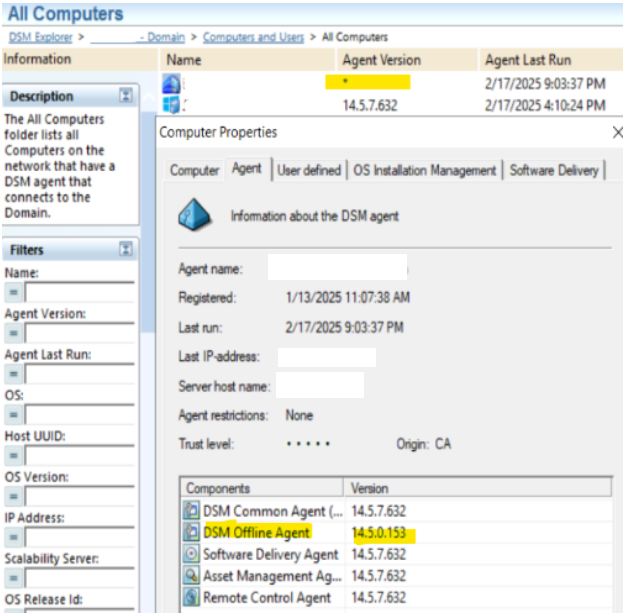625x616 pixels.
Task: Open the OS filter operator selector
Action: click(14, 415)
